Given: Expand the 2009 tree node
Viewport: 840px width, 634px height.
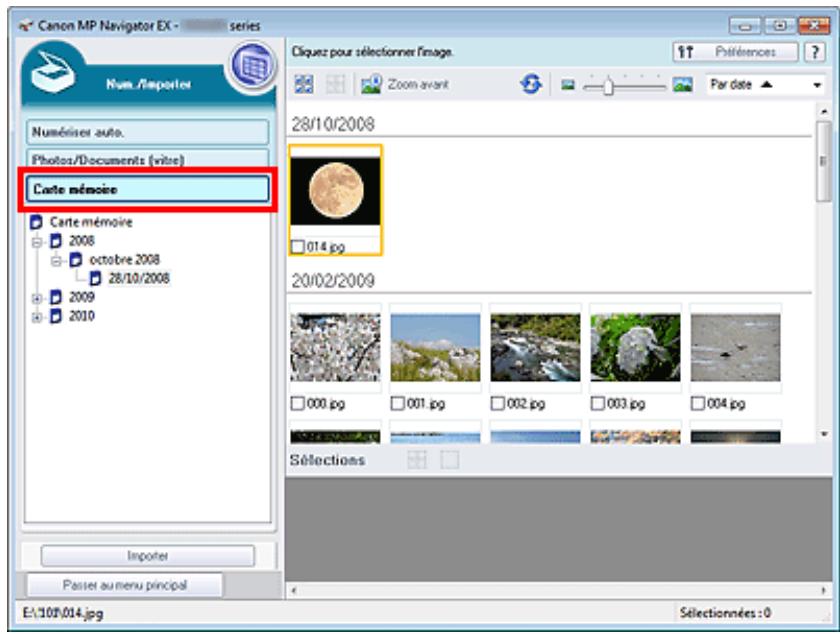Looking at the screenshot, I should tap(36, 299).
